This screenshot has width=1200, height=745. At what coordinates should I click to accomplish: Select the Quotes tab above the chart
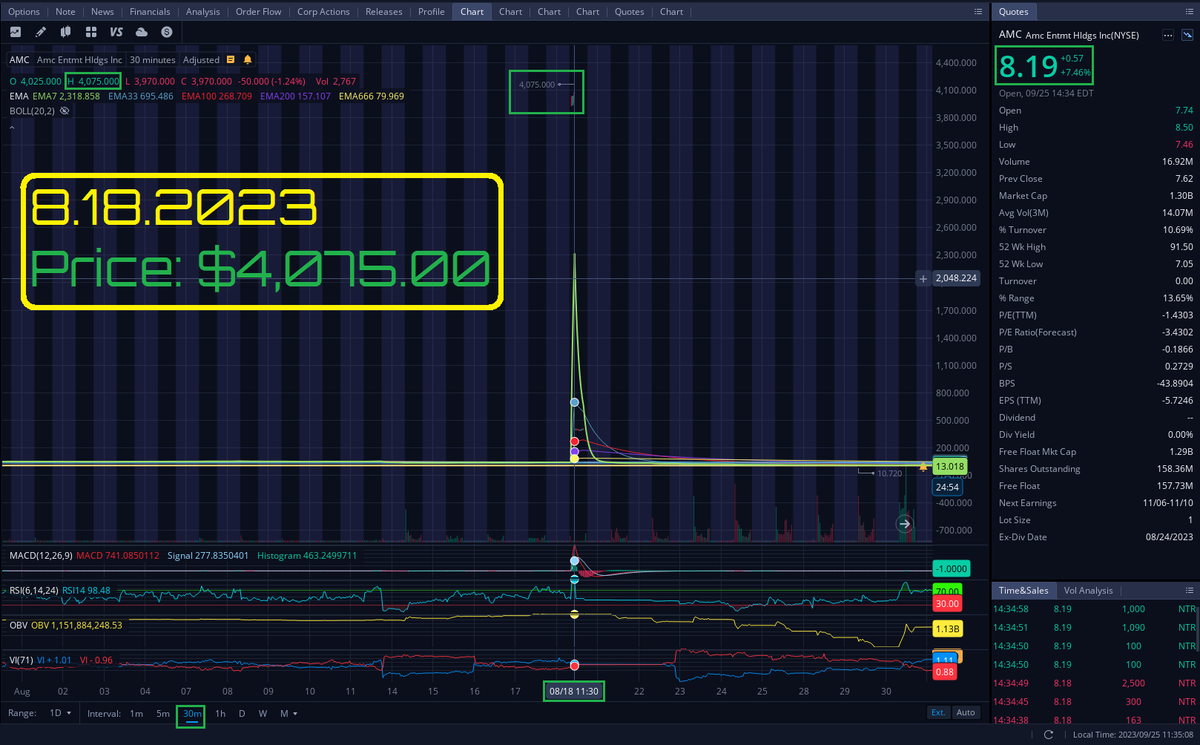[x=629, y=12]
